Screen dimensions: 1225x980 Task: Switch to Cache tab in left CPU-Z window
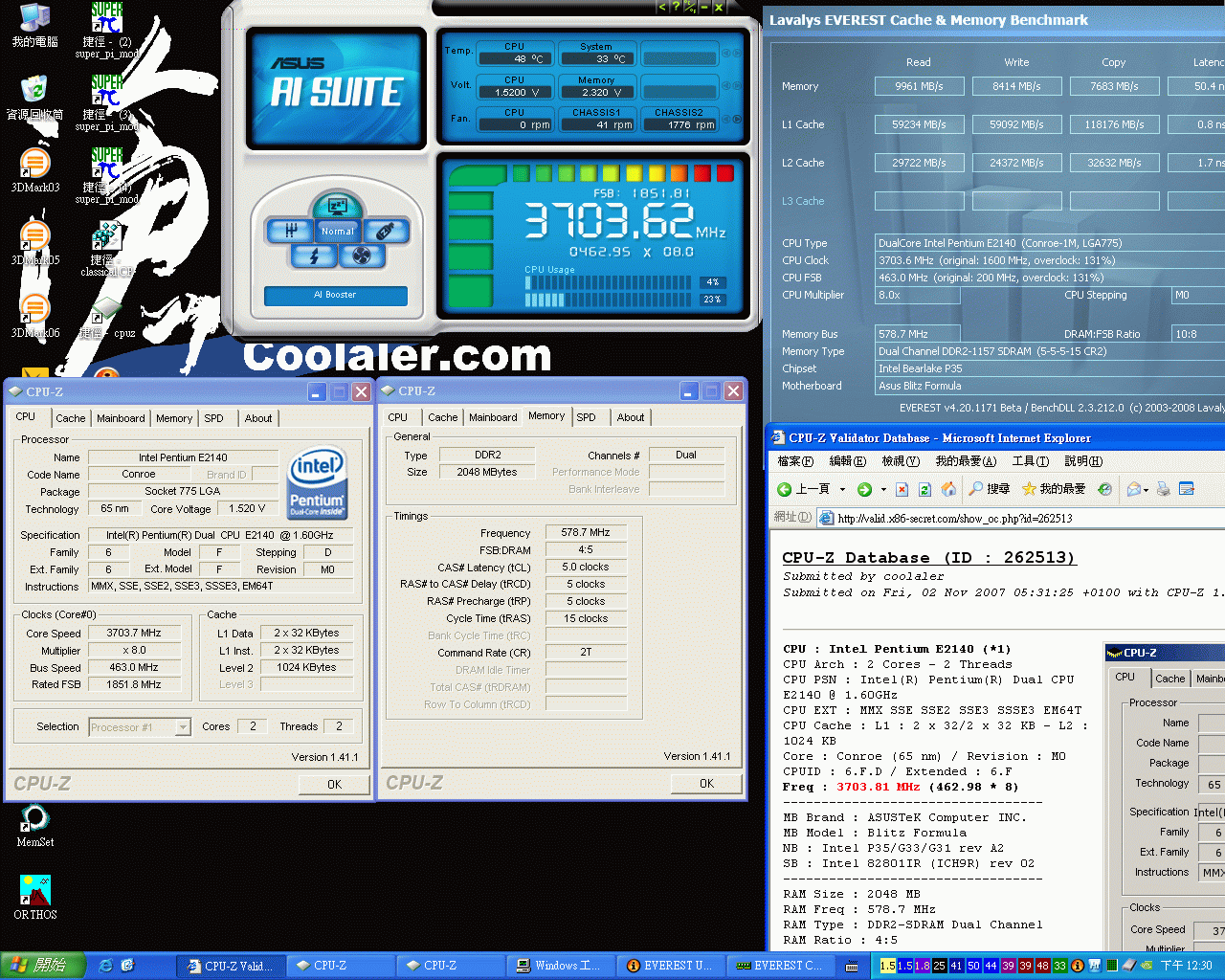pyautogui.click(x=70, y=418)
